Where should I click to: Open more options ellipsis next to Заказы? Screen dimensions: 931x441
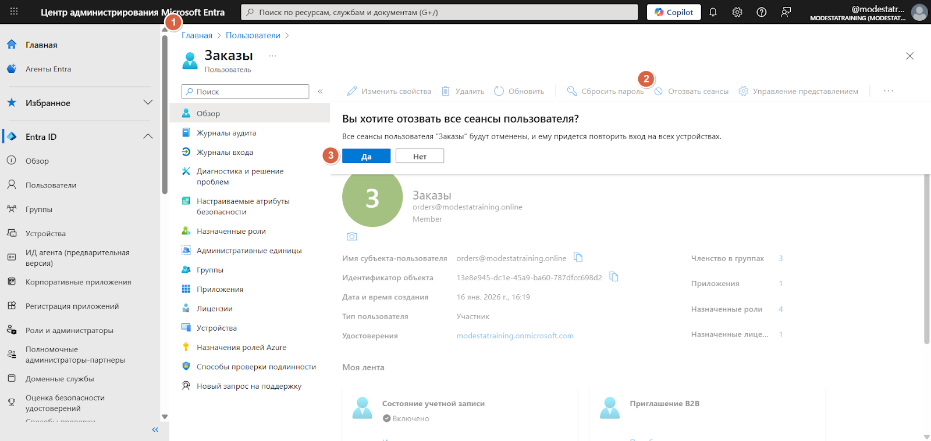tap(273, 55)
